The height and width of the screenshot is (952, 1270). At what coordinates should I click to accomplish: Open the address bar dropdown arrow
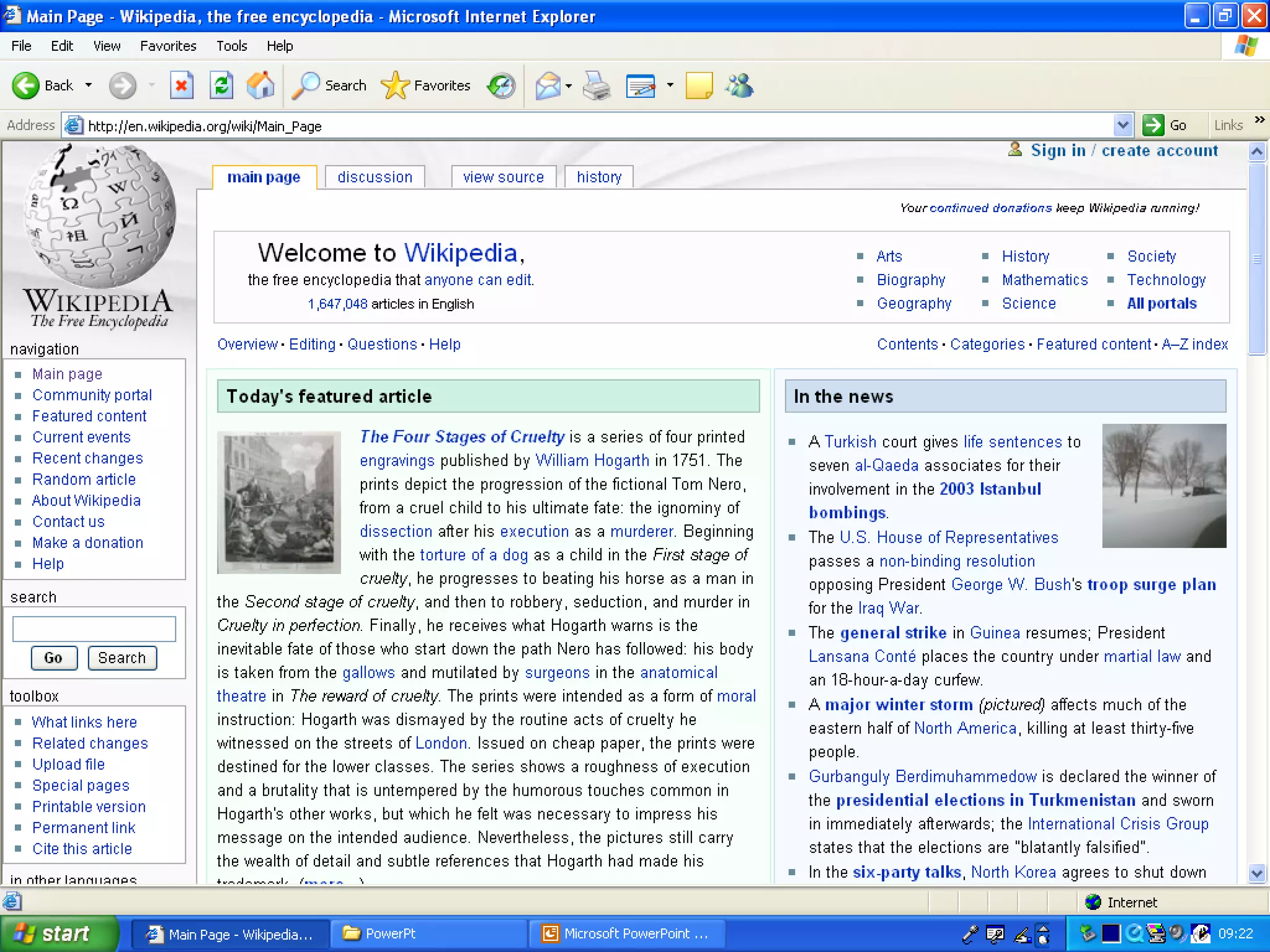coord(1122,125)
